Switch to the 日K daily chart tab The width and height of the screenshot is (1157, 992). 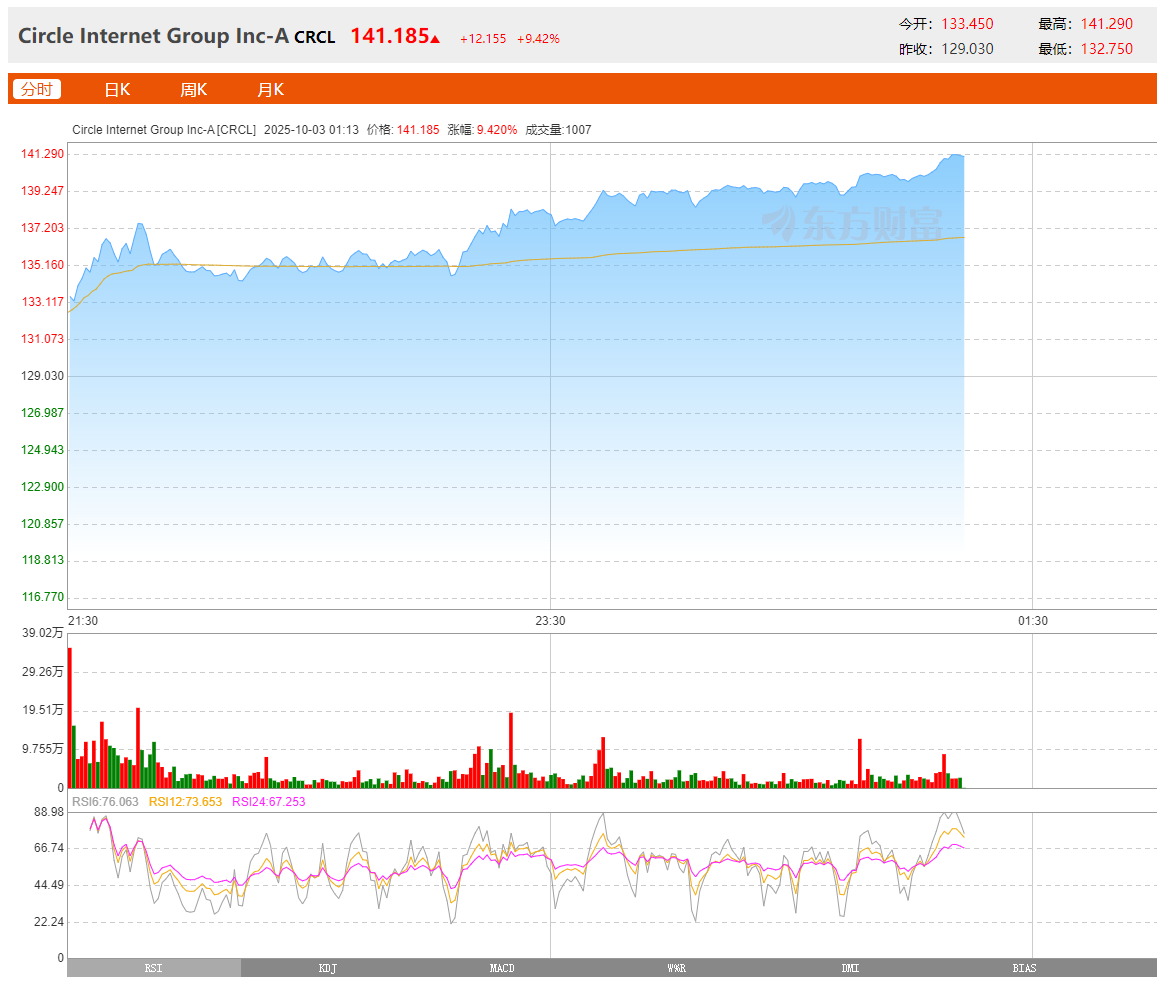tap(117, 89)
